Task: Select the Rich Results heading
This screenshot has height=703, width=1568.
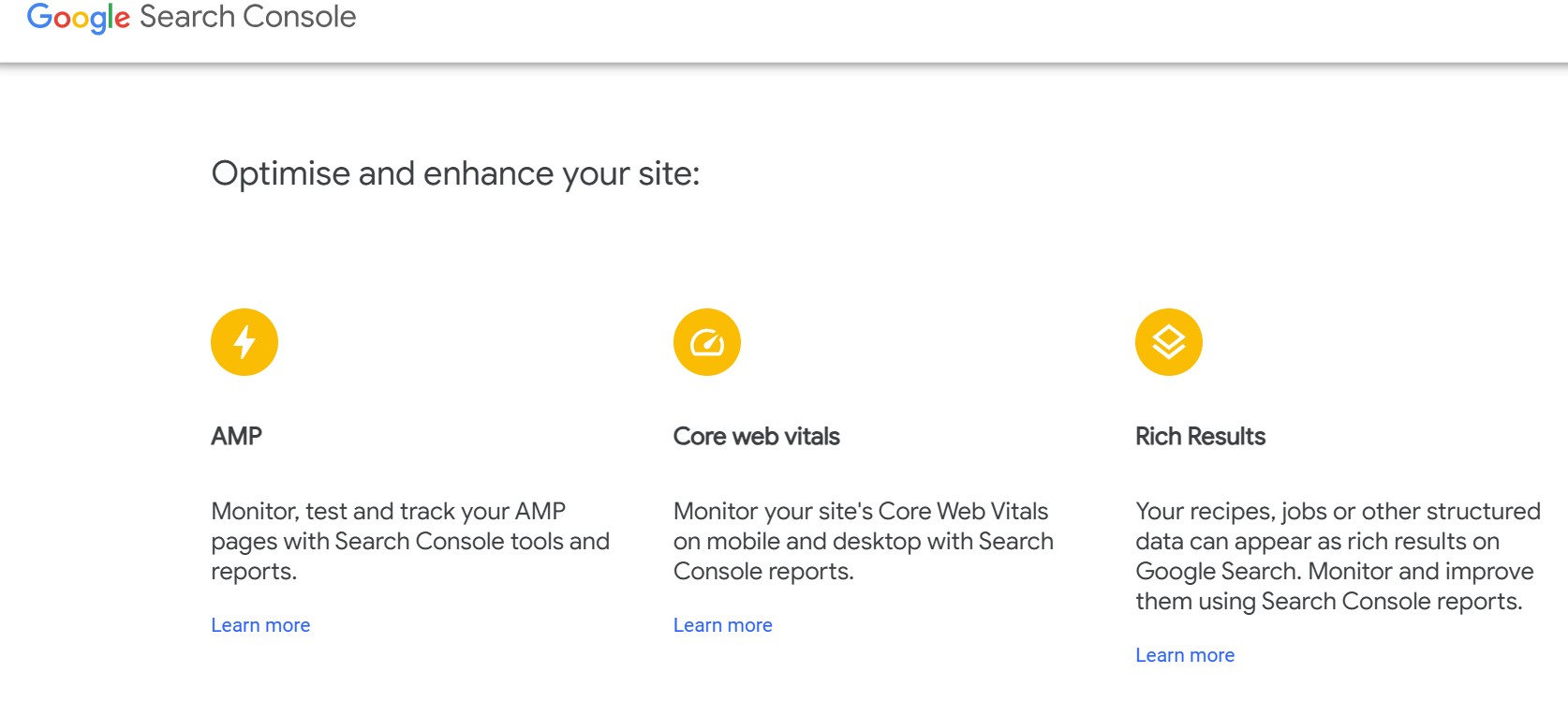Action: tap(1201, 437)
